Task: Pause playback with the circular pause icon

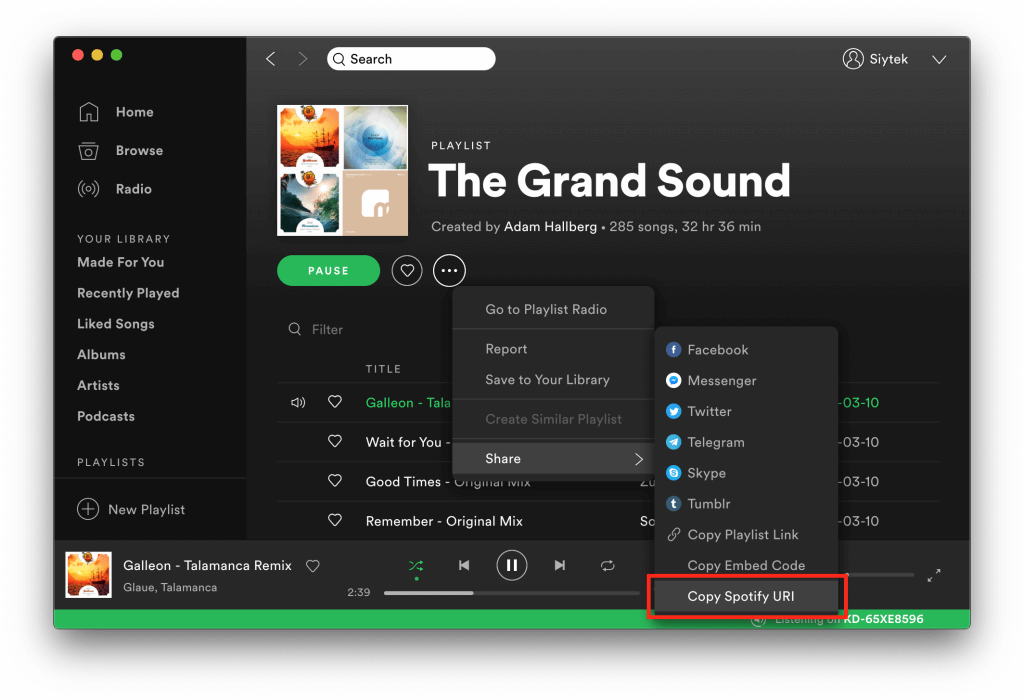Action: 511,566
